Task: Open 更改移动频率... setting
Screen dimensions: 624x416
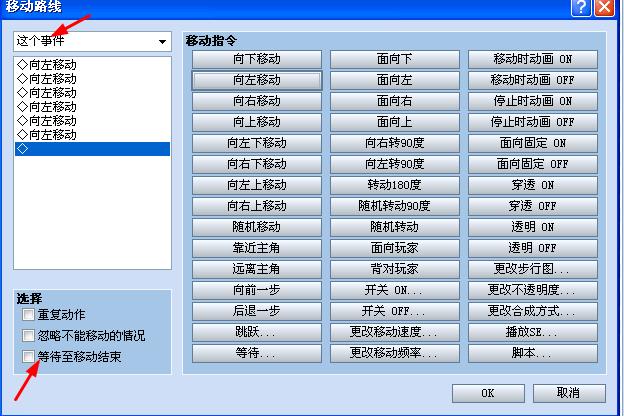Action: coord(395,353)
